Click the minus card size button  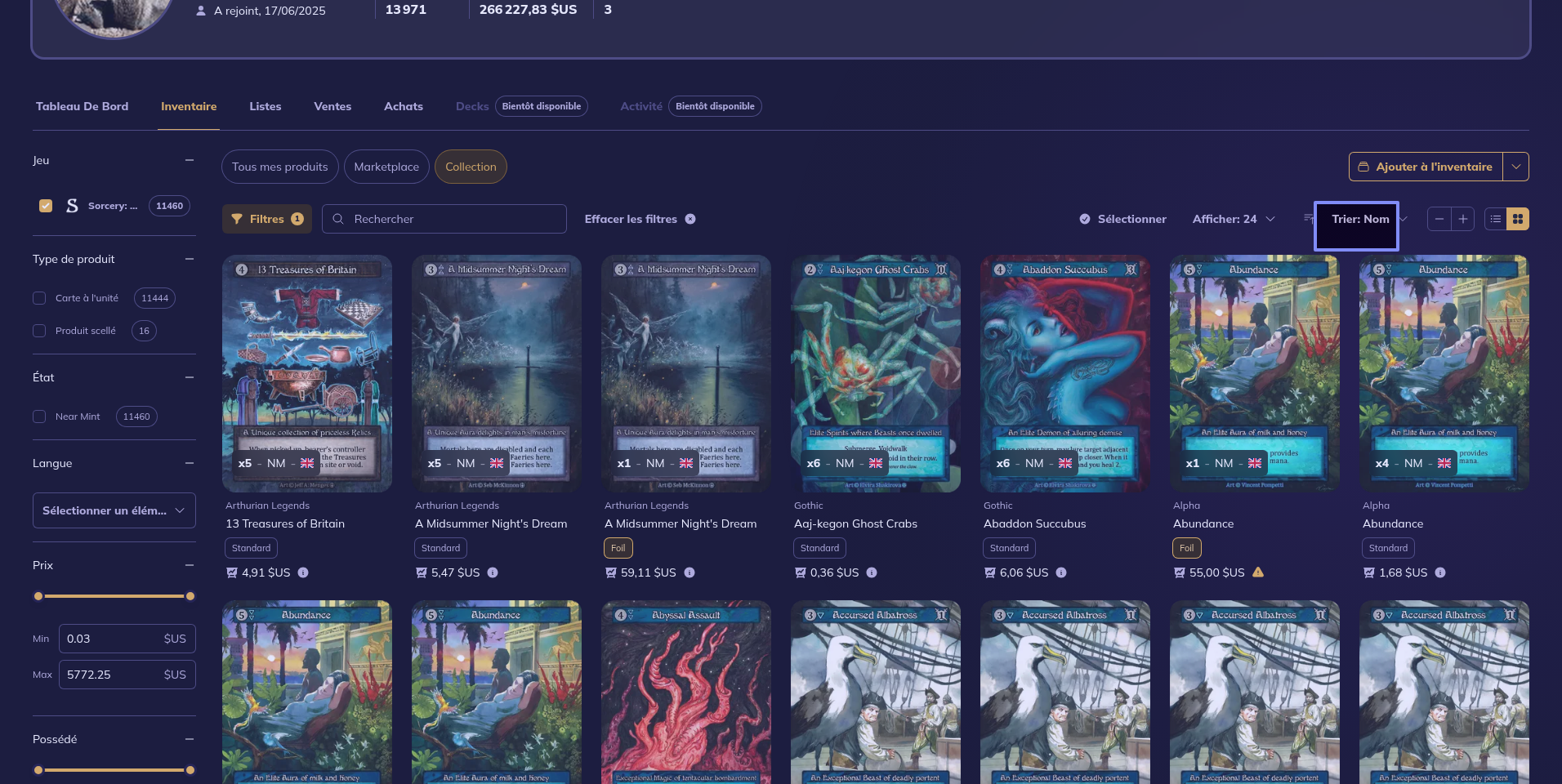pos(1439,219)
